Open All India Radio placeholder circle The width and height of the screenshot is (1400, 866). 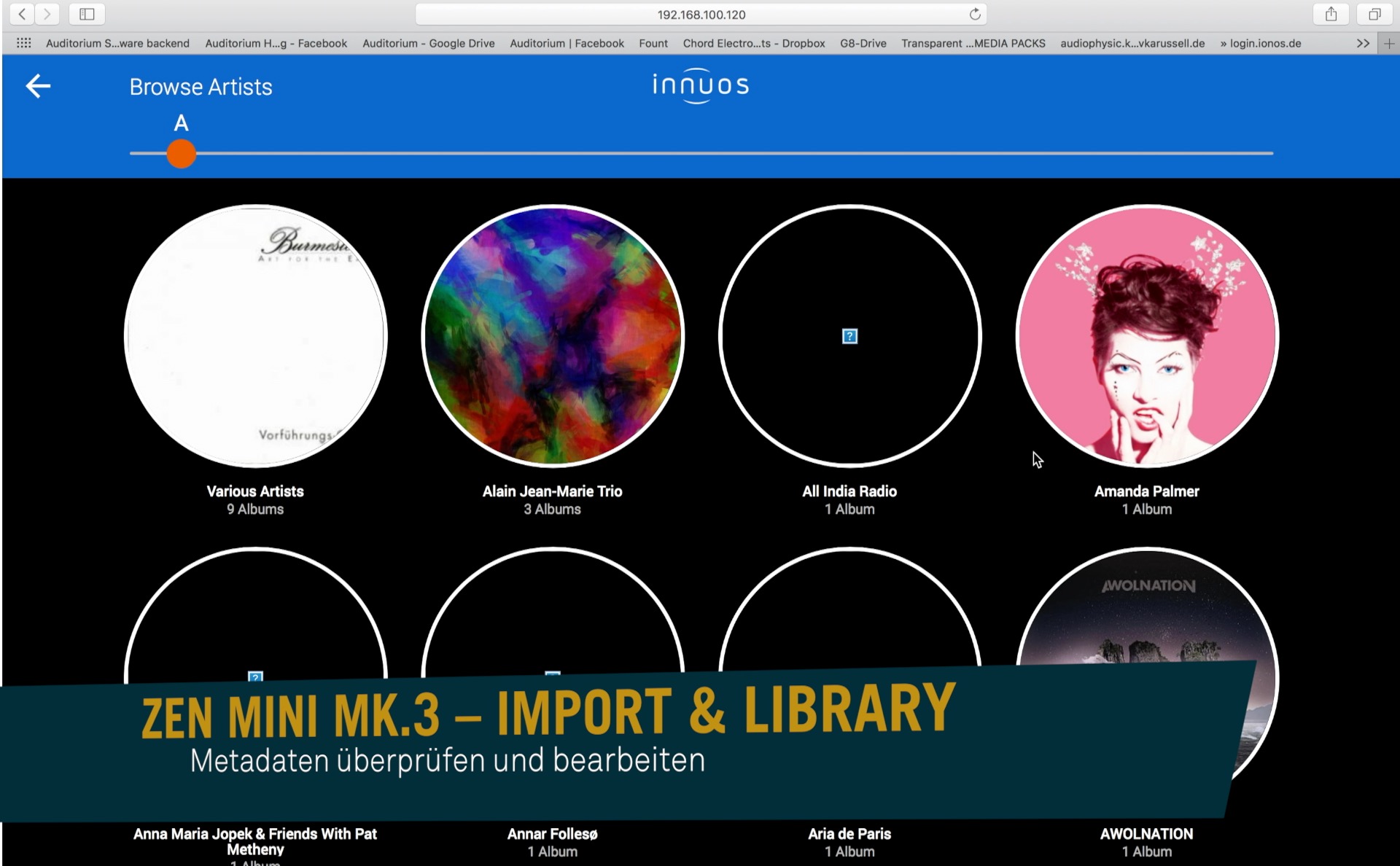(x=849, y=336)
